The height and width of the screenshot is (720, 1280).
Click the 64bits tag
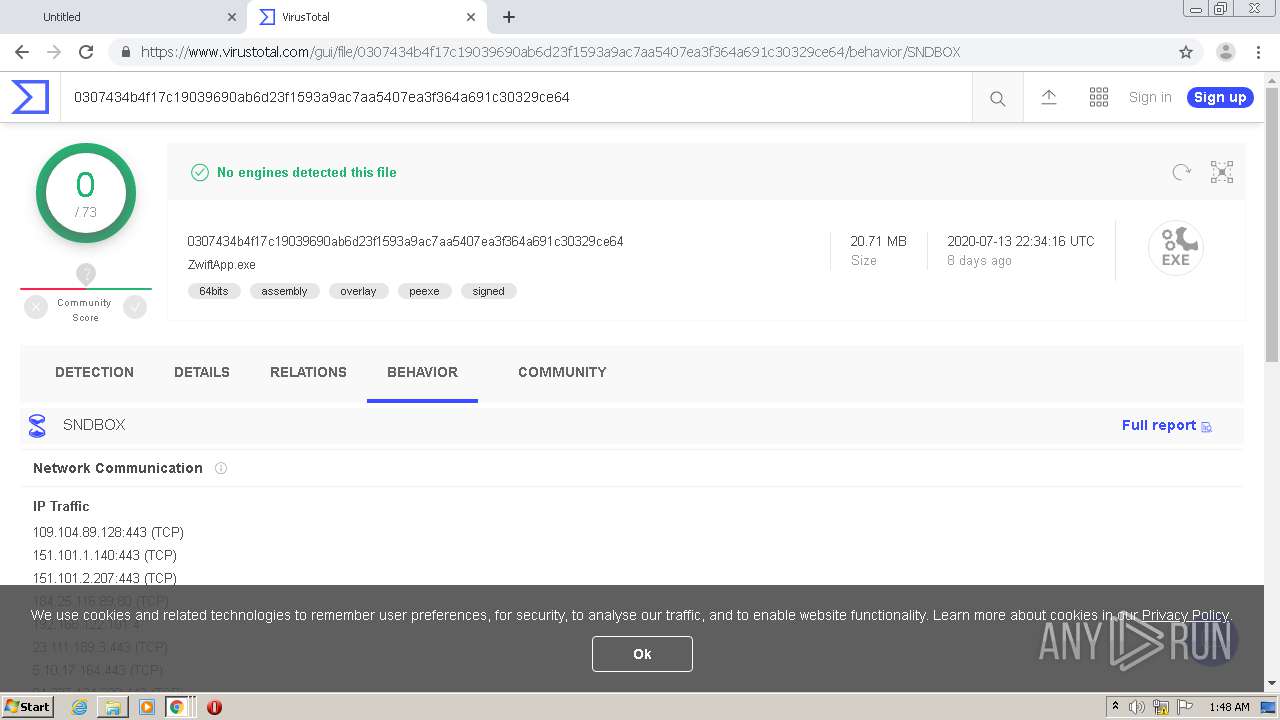(x=214, y=291)
